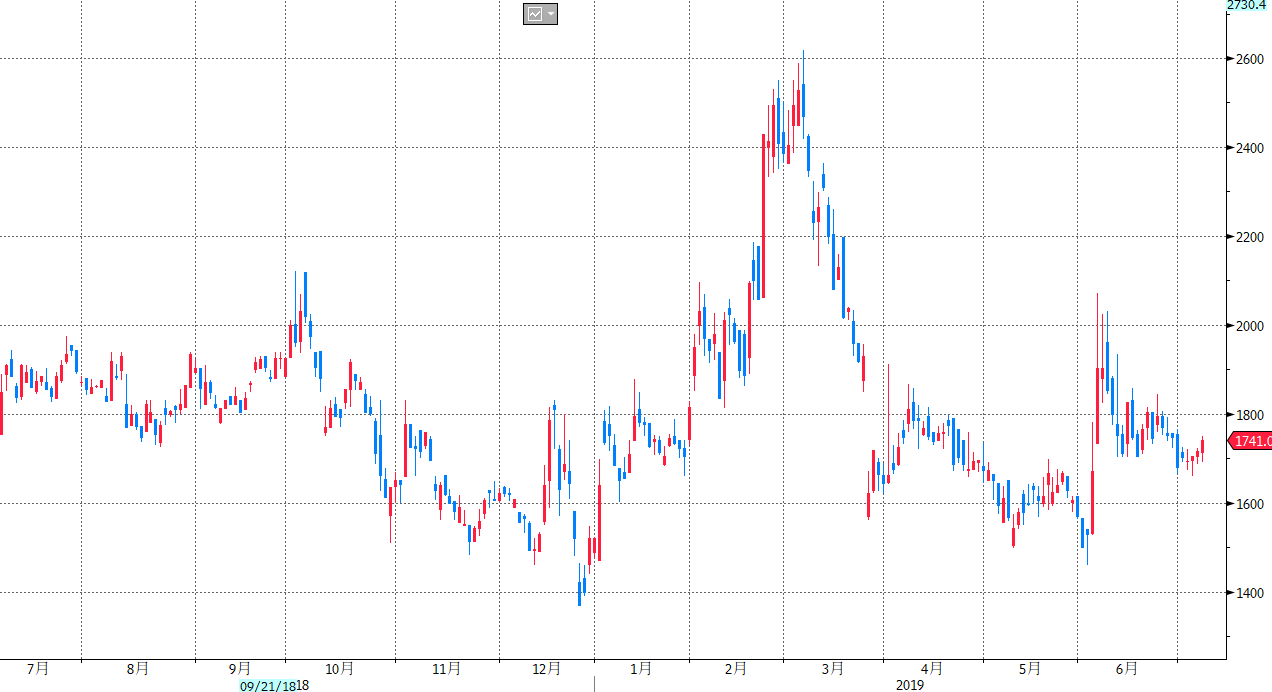Screen dimensions: 1272x692
Task: Select the 5月 label on time axis
Action: point(1031,668)
